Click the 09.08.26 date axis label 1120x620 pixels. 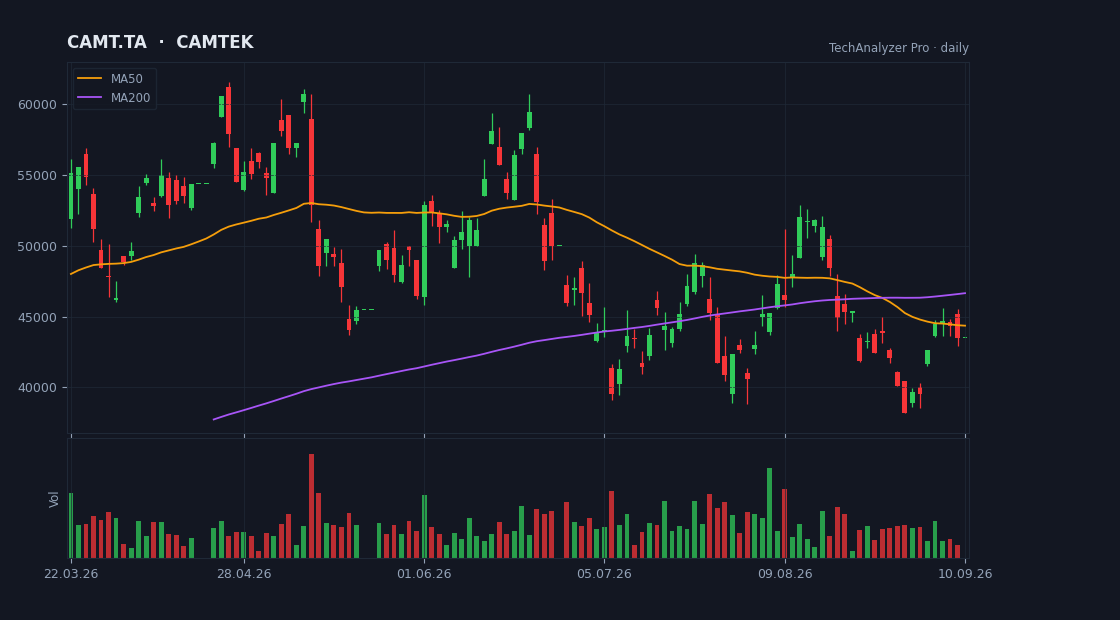[785, 574]
